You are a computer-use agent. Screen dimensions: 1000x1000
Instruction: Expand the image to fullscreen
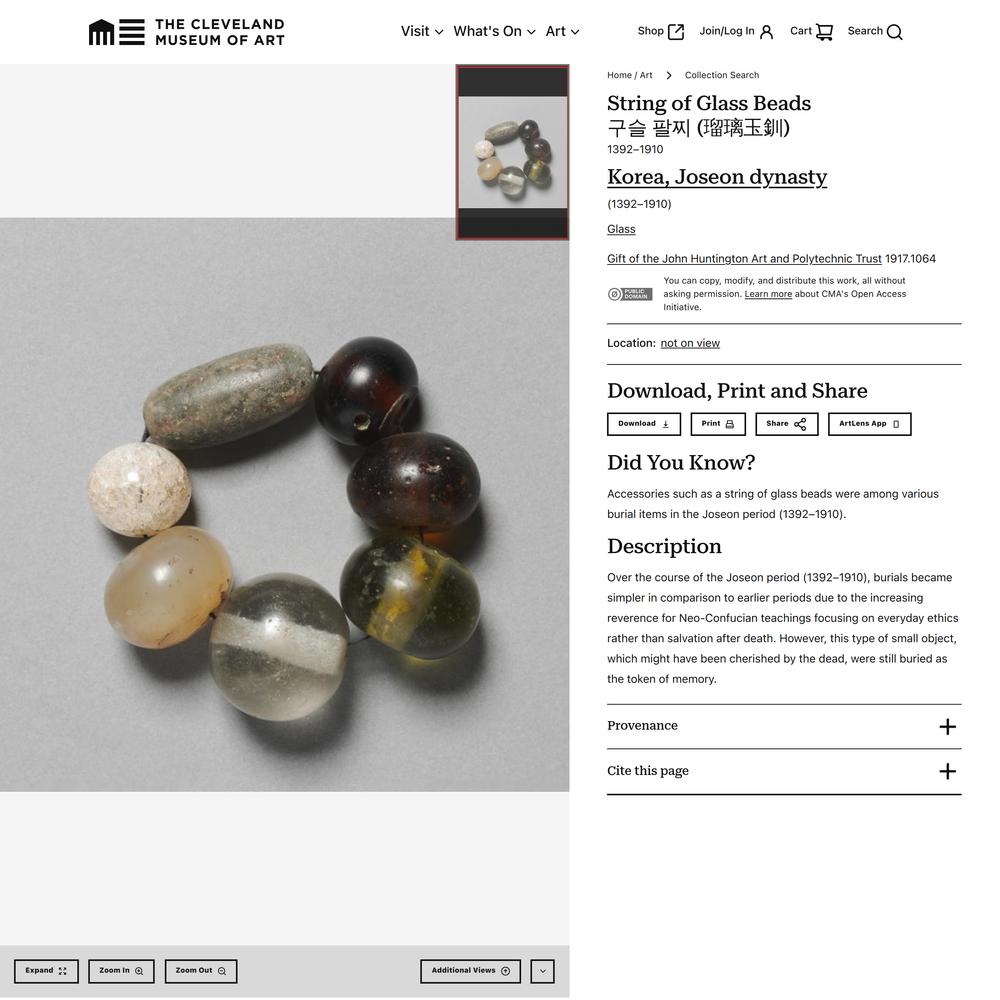(47, 971)
